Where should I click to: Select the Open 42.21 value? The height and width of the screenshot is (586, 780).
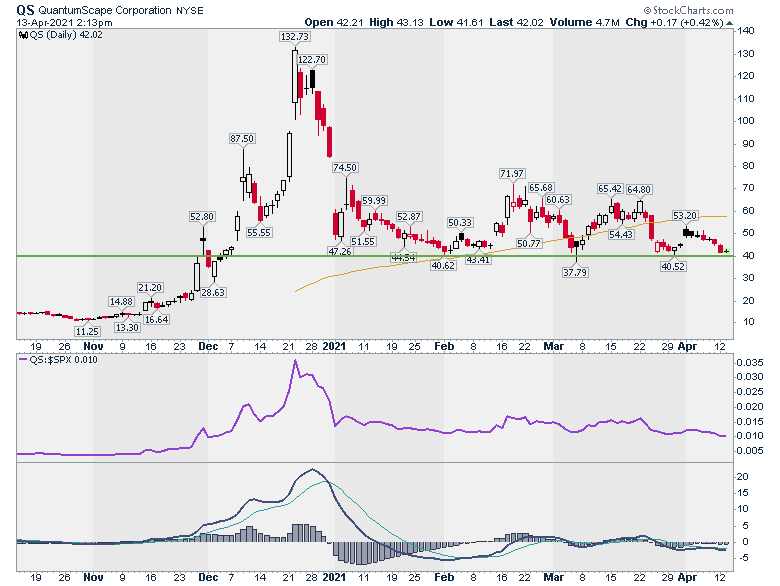tap(334, 22)
